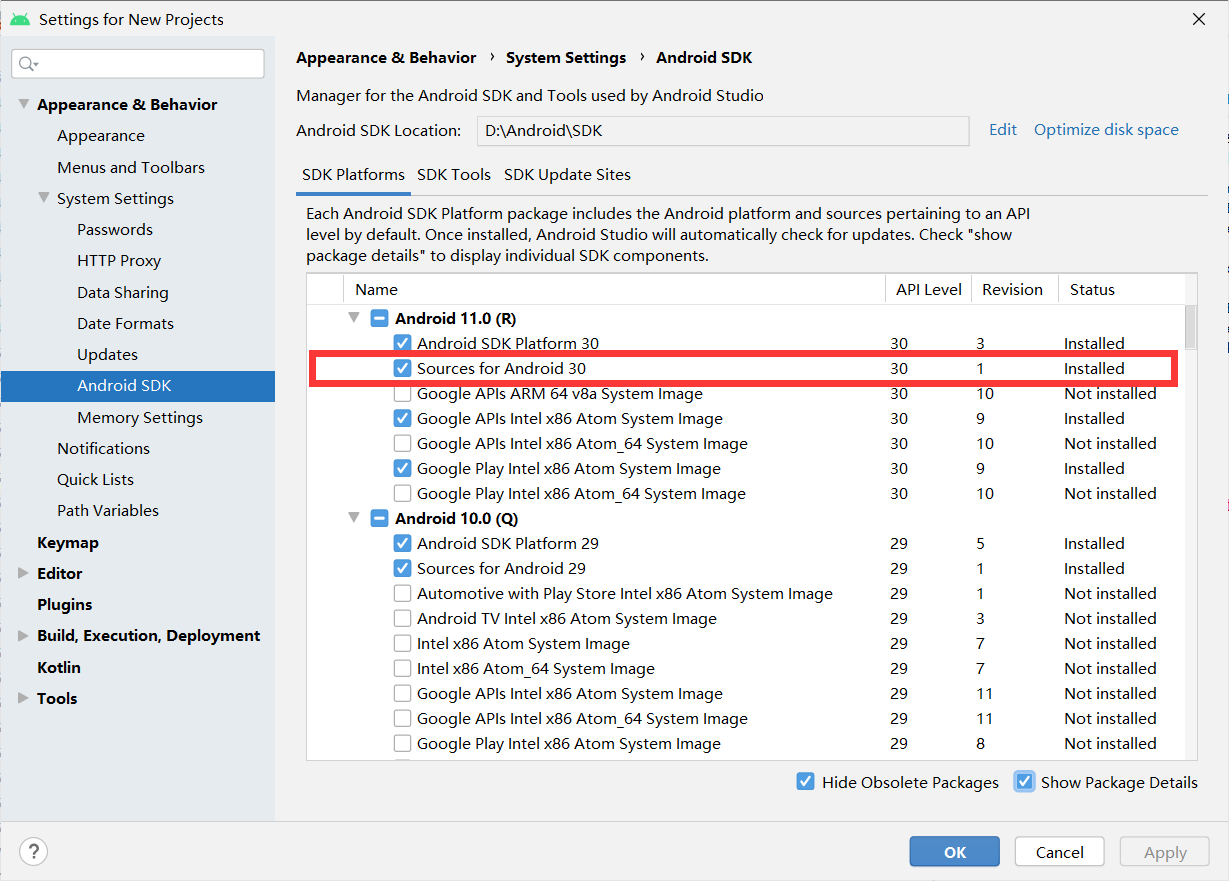This screenshot has width=1229, height=881.
Task: Check Google APIs ARM 64 v8a System Image
Action: [x=402, y=394]
